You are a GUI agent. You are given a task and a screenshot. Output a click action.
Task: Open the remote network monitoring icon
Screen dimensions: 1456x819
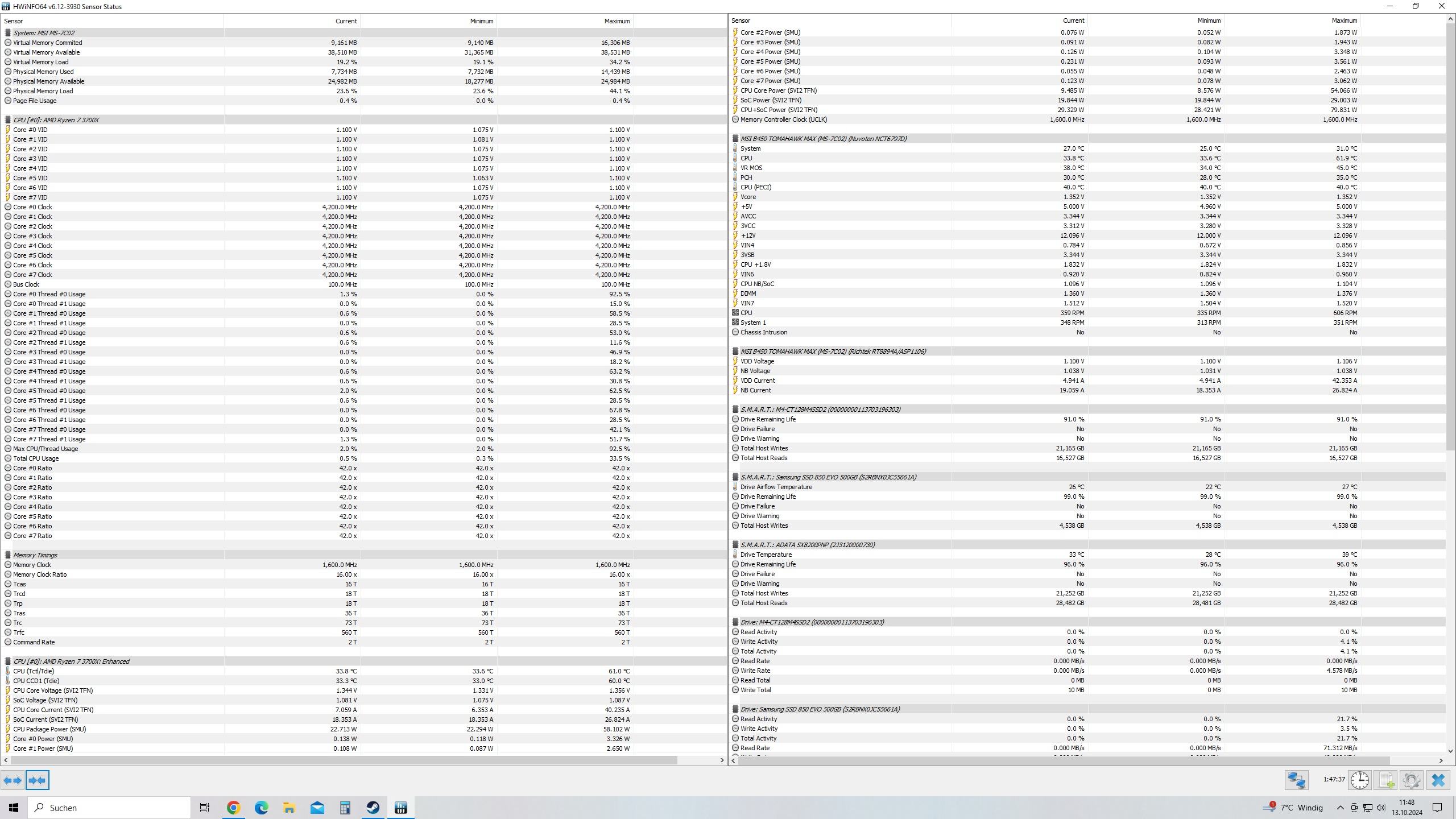click(1297, 780)
